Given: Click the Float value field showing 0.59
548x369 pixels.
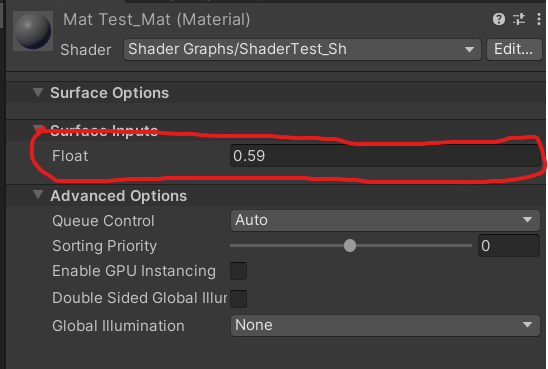Looking at the screenshot, I should tap(385, 156).
